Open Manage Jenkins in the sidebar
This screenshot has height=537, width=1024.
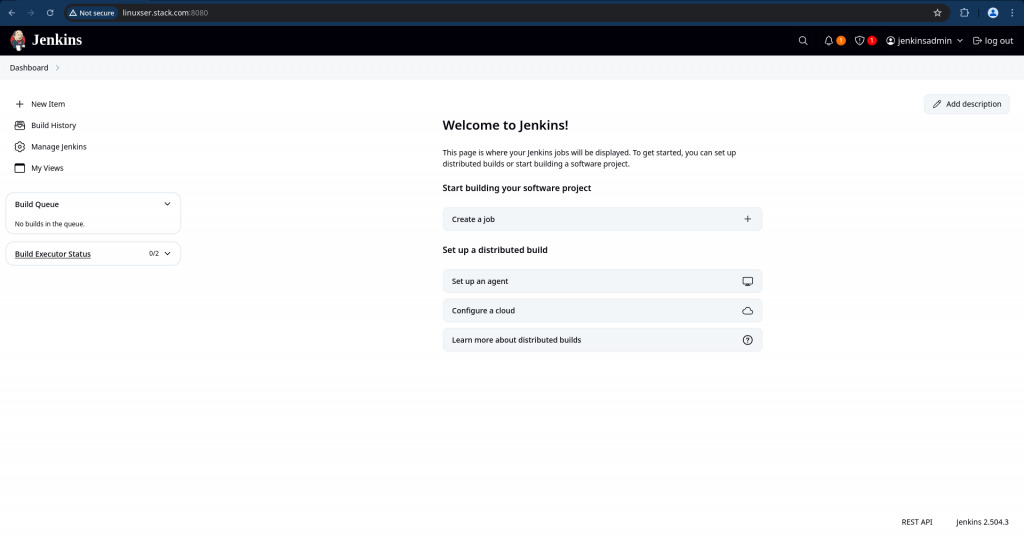[59, 147]
